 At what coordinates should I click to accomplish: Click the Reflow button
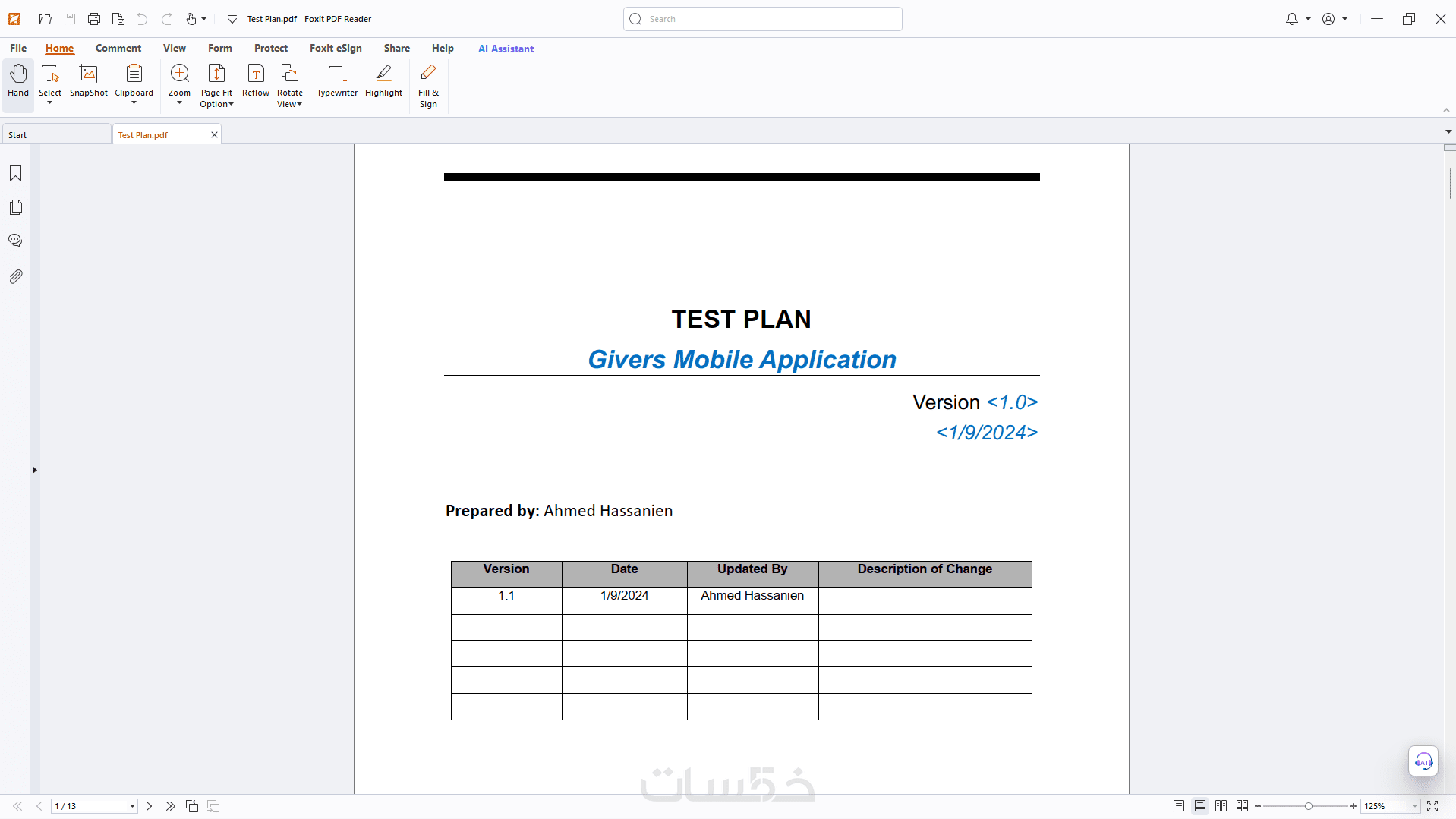click(x=256, y=81)
